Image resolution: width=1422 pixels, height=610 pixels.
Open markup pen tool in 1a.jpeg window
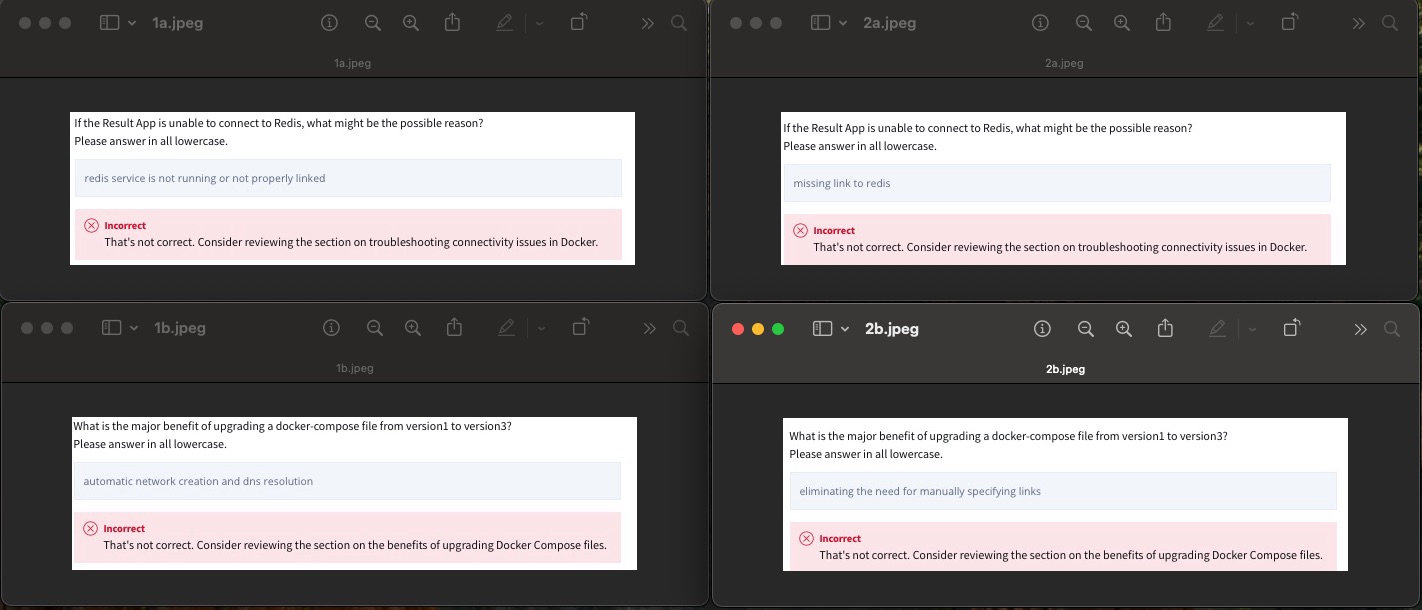504,23
